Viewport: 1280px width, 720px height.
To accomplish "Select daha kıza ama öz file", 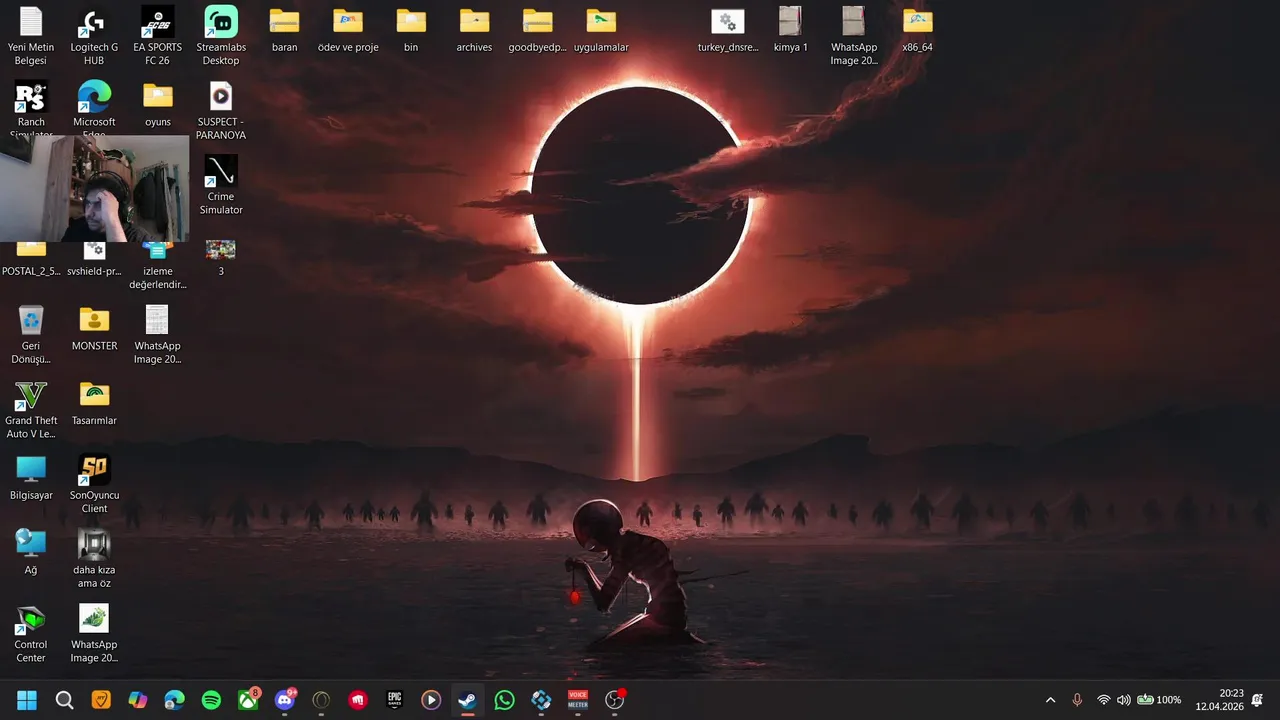I will (94, 558).
